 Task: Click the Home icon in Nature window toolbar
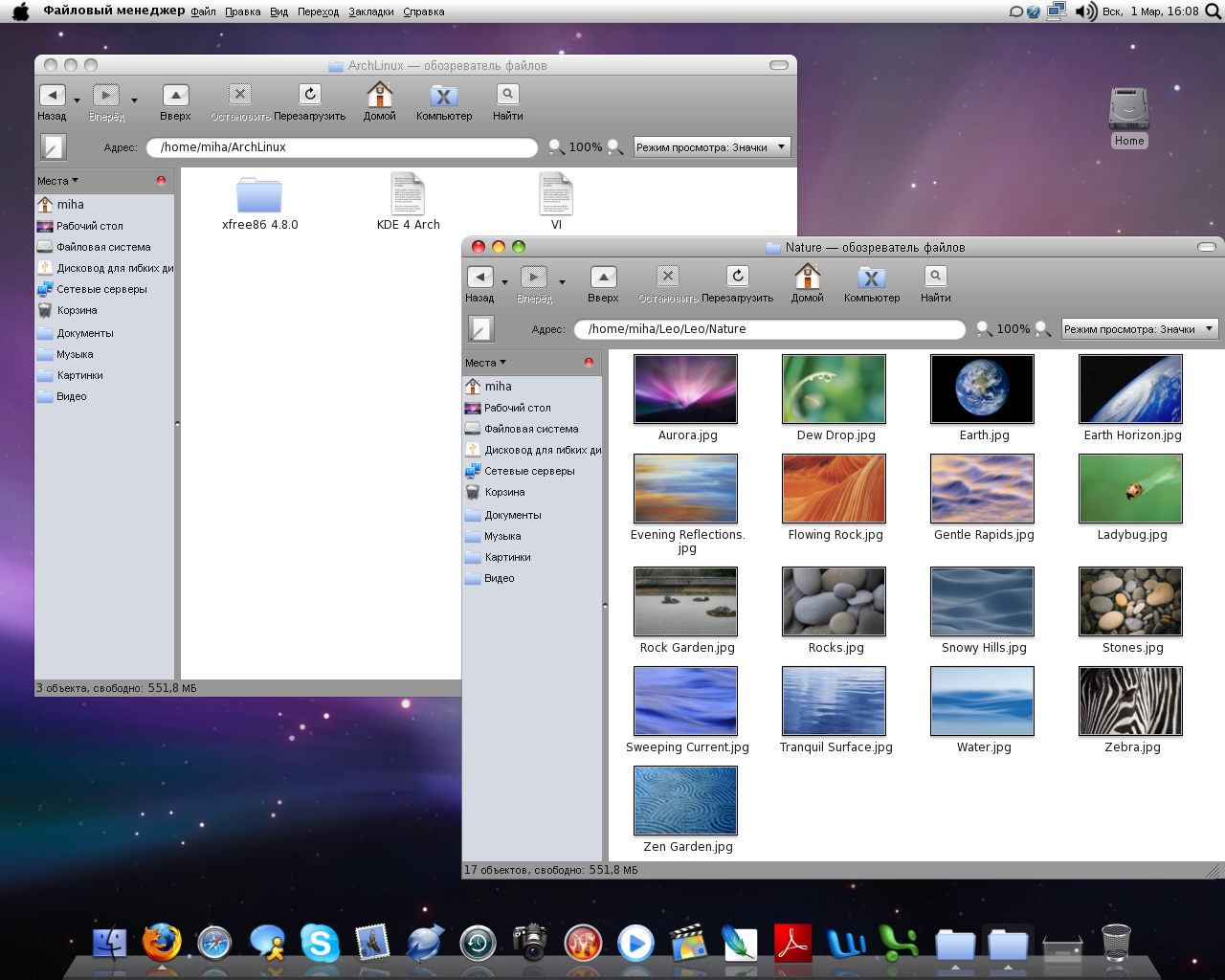click(x=807, y=278)
